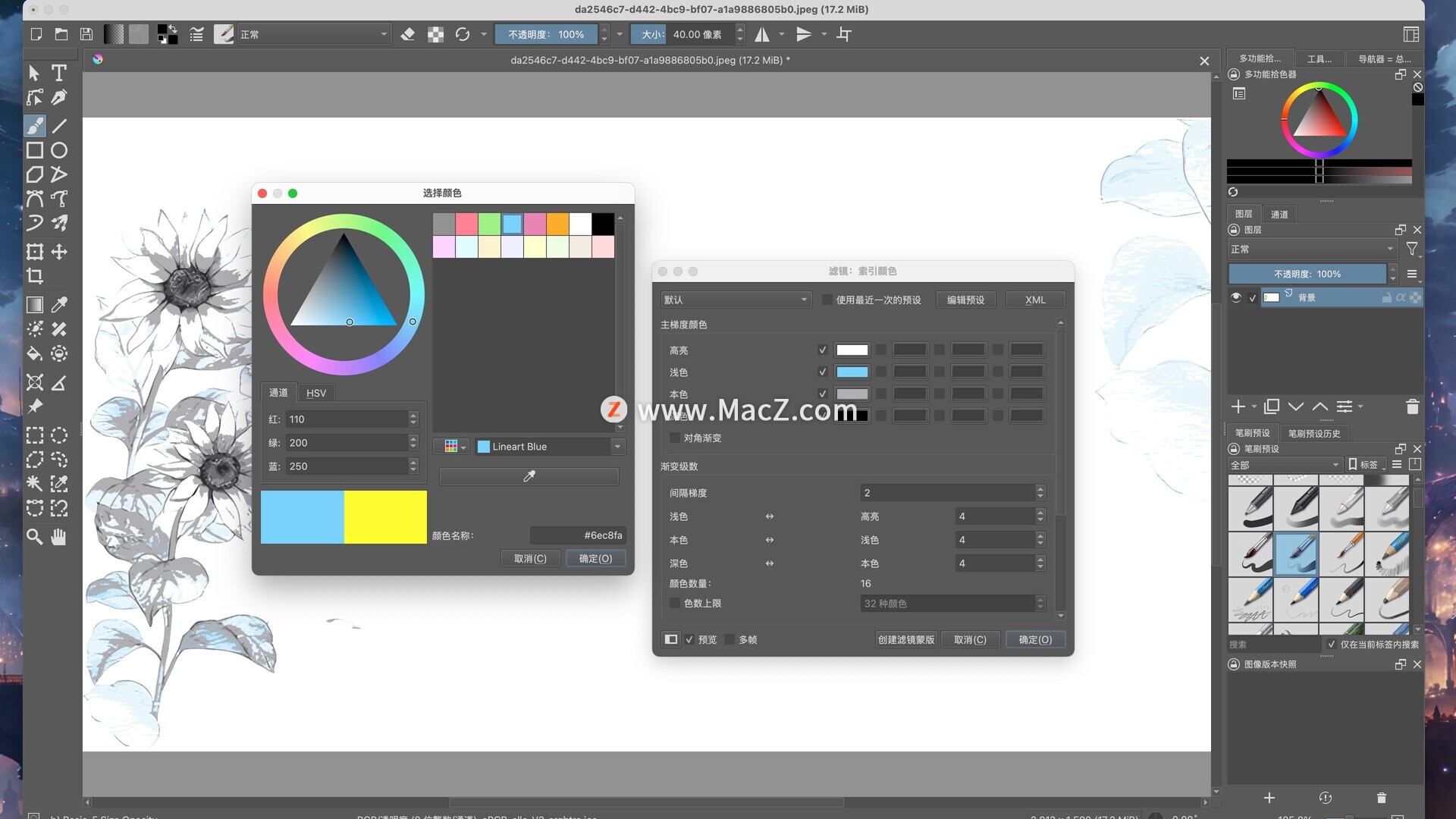Click the XML button

(1035, 300)
